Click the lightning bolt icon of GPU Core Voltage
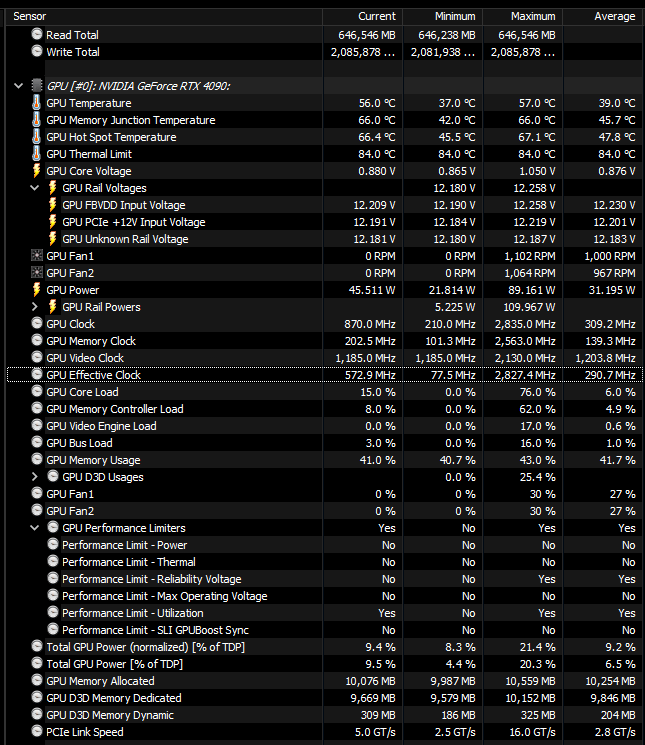 click(37, 171)
